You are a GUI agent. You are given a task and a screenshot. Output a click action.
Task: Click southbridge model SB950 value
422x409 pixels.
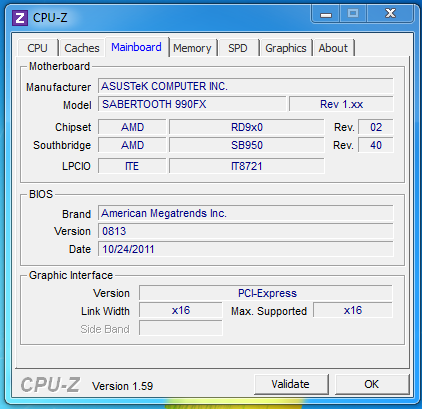point(247,145)
